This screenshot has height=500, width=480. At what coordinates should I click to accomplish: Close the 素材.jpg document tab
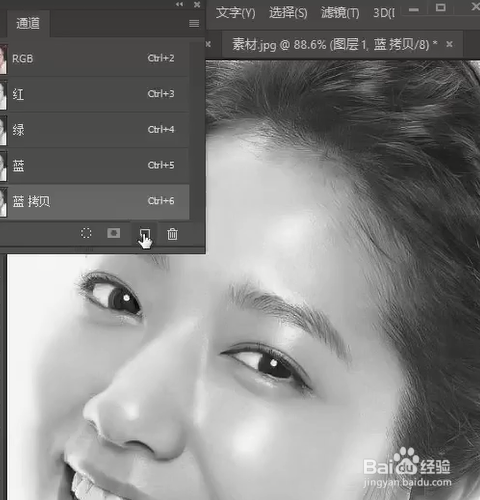[449, 44]
